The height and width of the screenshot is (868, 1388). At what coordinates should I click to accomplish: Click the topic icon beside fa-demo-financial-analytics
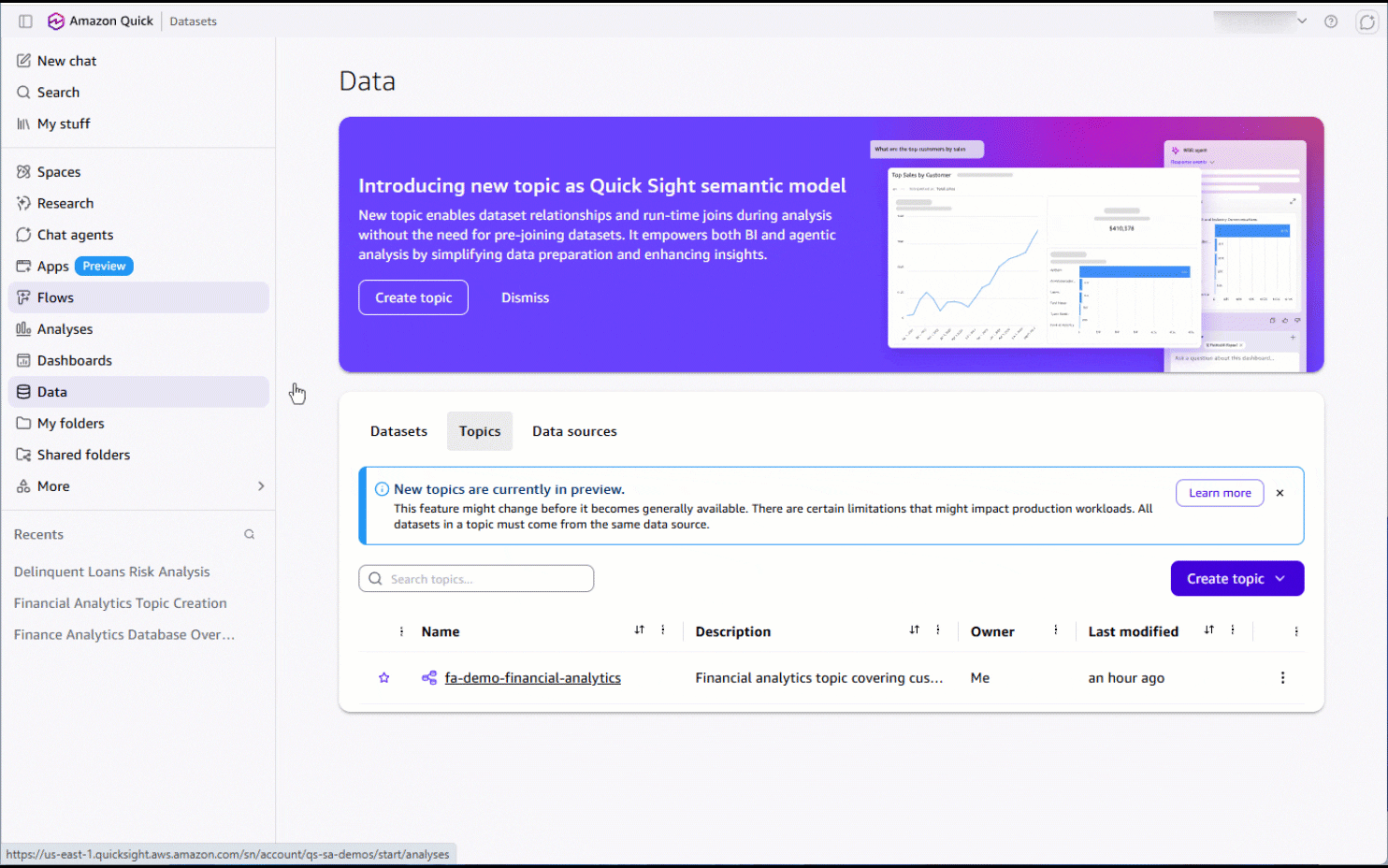pos(429,678)
